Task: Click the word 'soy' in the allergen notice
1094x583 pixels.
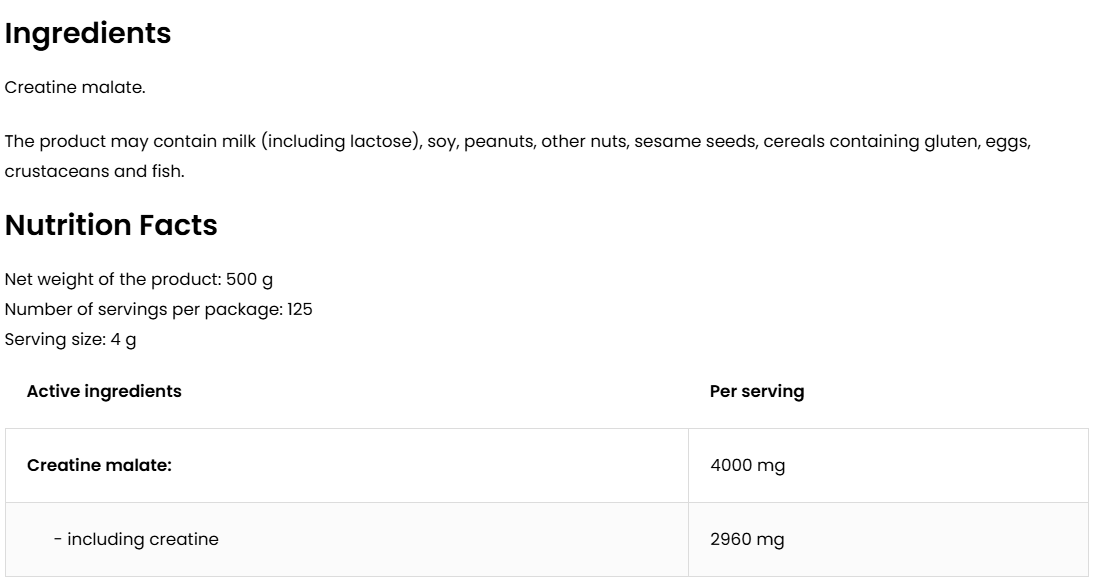Action: [440, 141]
